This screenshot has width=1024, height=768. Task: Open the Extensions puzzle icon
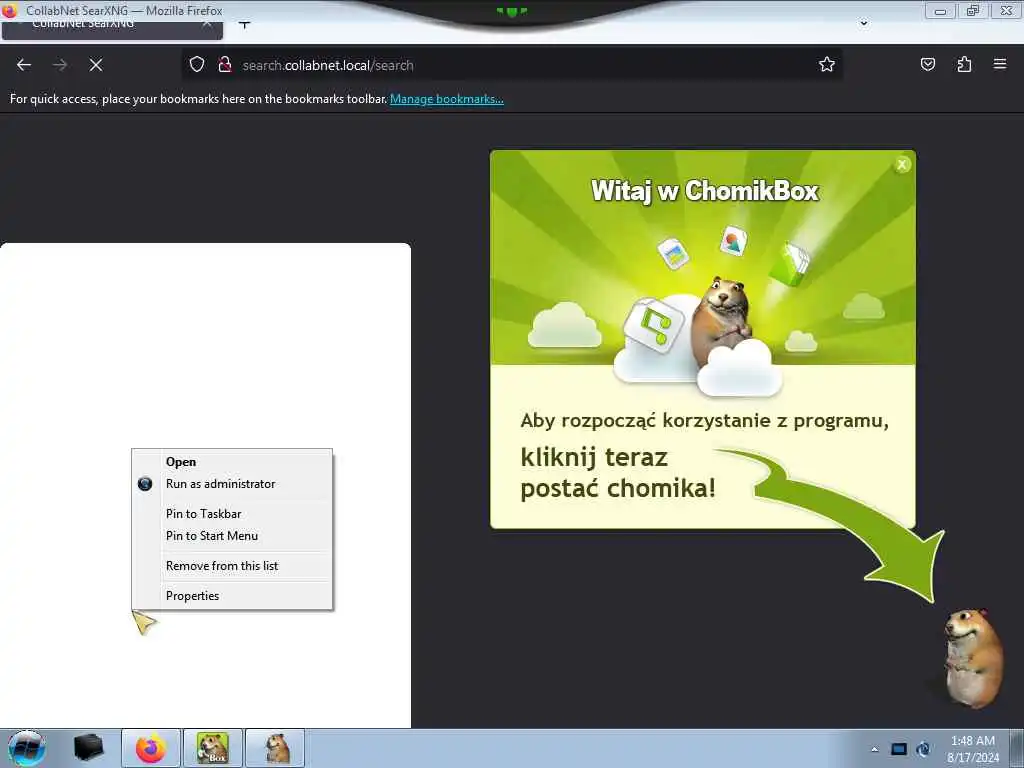tap(964, 65)
